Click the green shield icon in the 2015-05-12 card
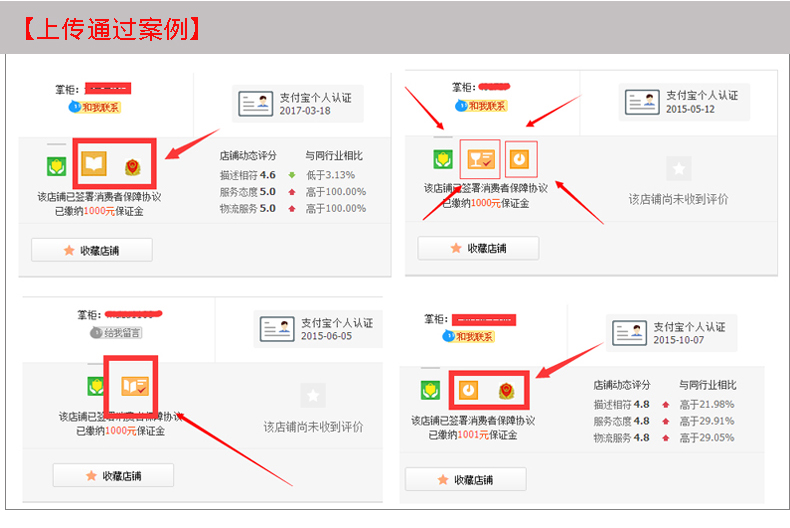The height and width of the screenshot is (528, 790). (443, 159)
